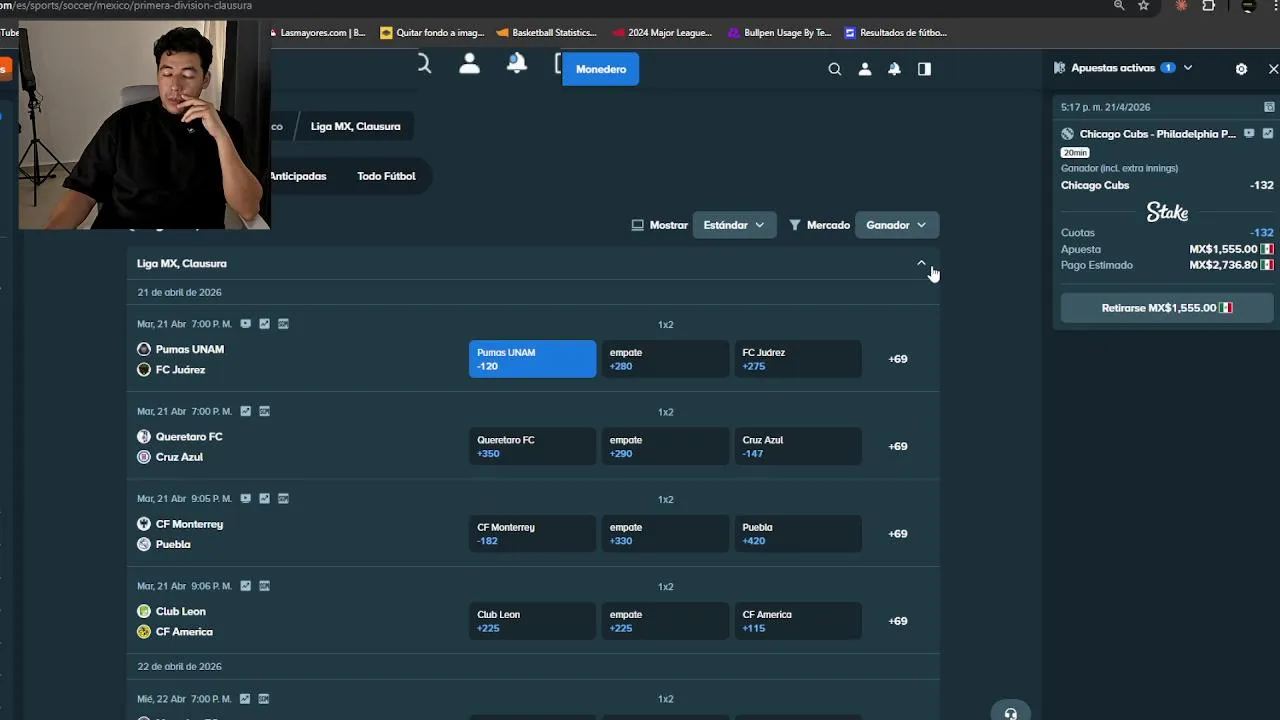Expand +69 markets for CF Monterrey match
Screen dimensions: 1280x720
[x=898, y=534]
